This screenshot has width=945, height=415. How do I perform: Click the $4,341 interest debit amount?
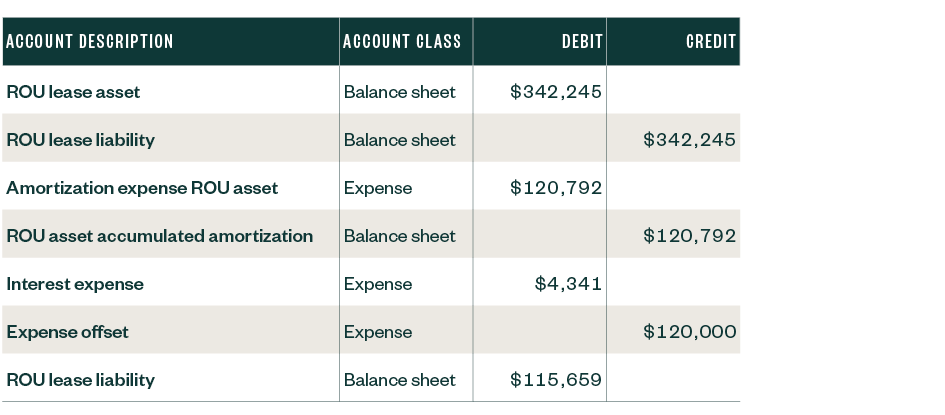coord(568,284)
